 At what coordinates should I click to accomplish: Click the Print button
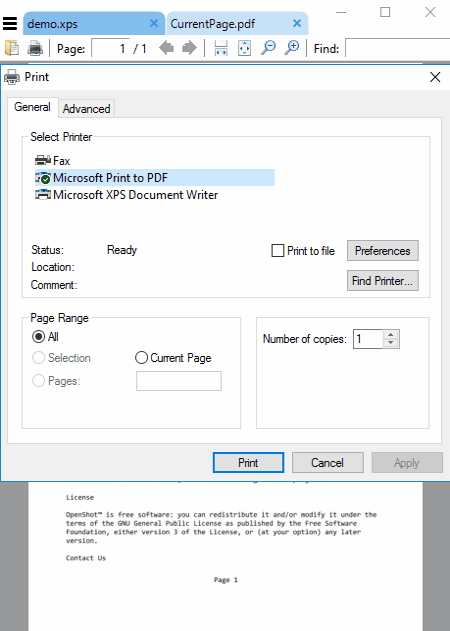pos(248,462)
